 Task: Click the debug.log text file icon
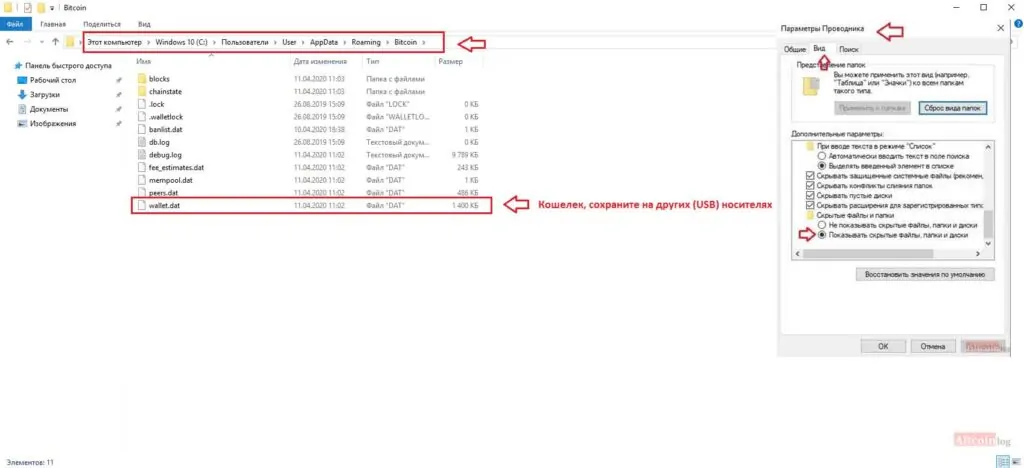(142, 155)
